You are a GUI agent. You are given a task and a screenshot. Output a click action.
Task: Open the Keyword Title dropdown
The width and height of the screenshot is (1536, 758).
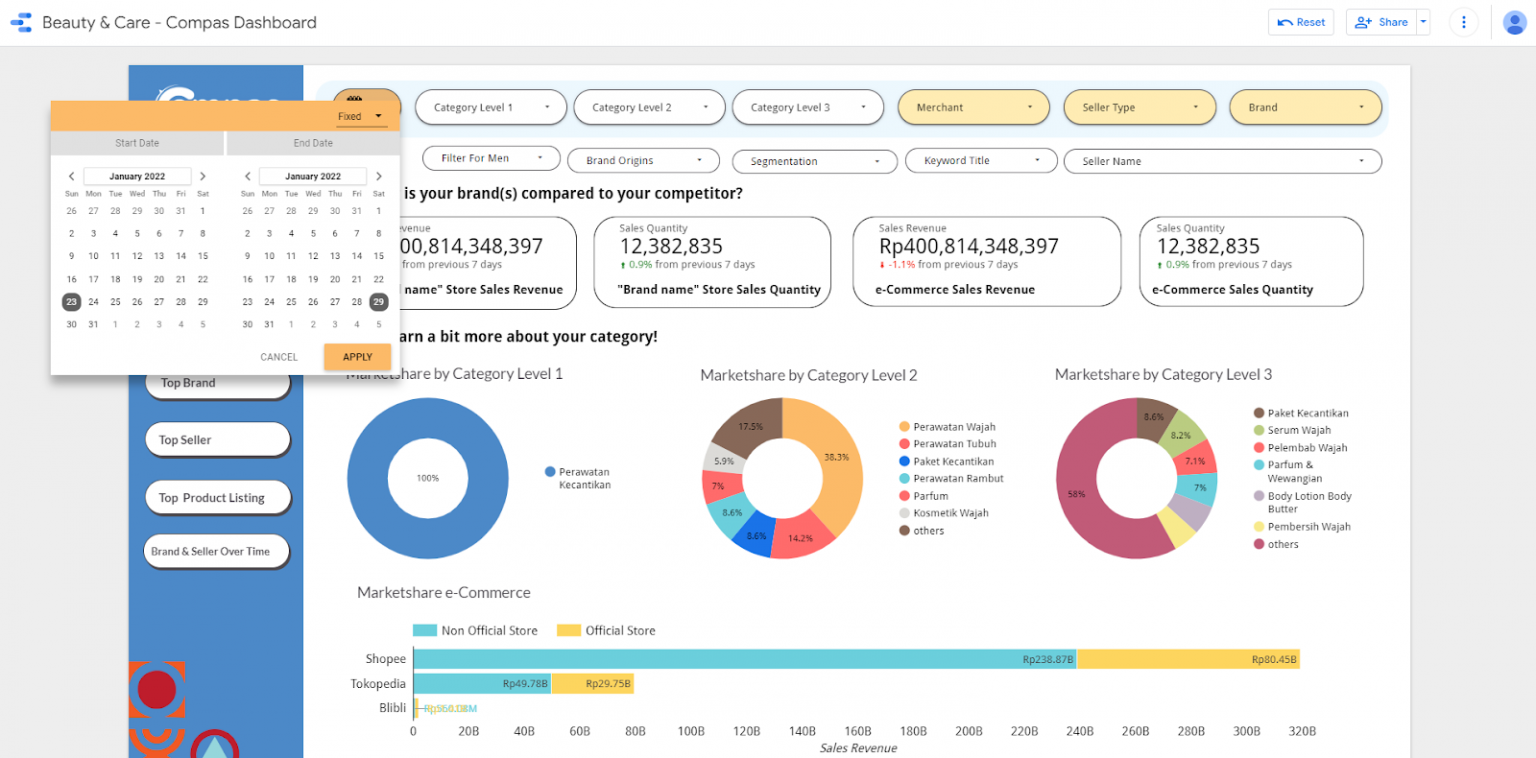[x=981, y=160]
